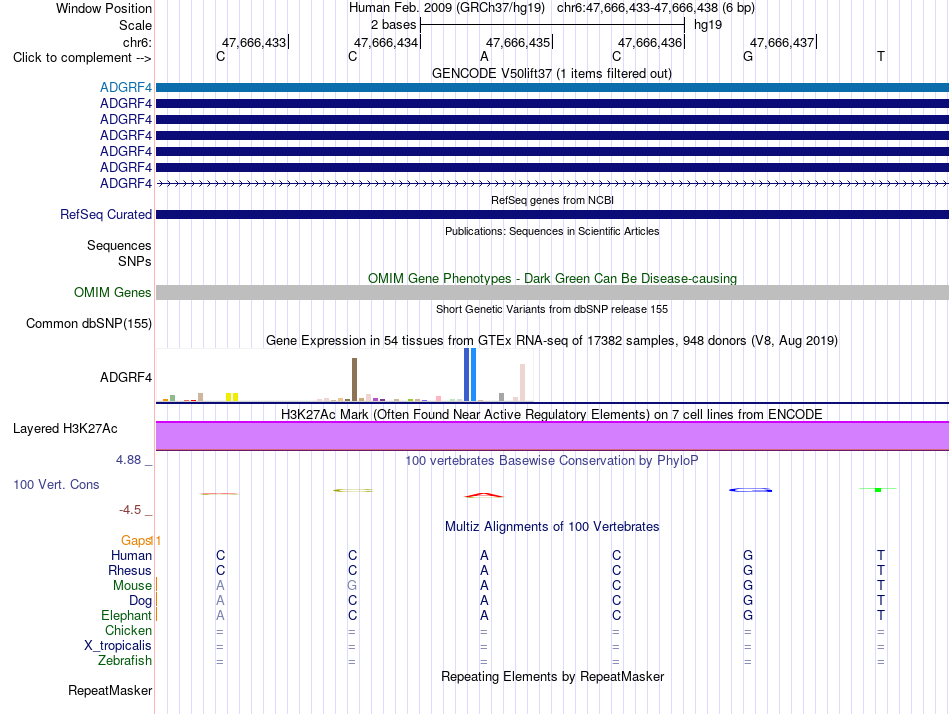Open the Multiz Alignments of 100 Vertebrates title
Viewport: 950px width, 714px height.
(552, 526)
